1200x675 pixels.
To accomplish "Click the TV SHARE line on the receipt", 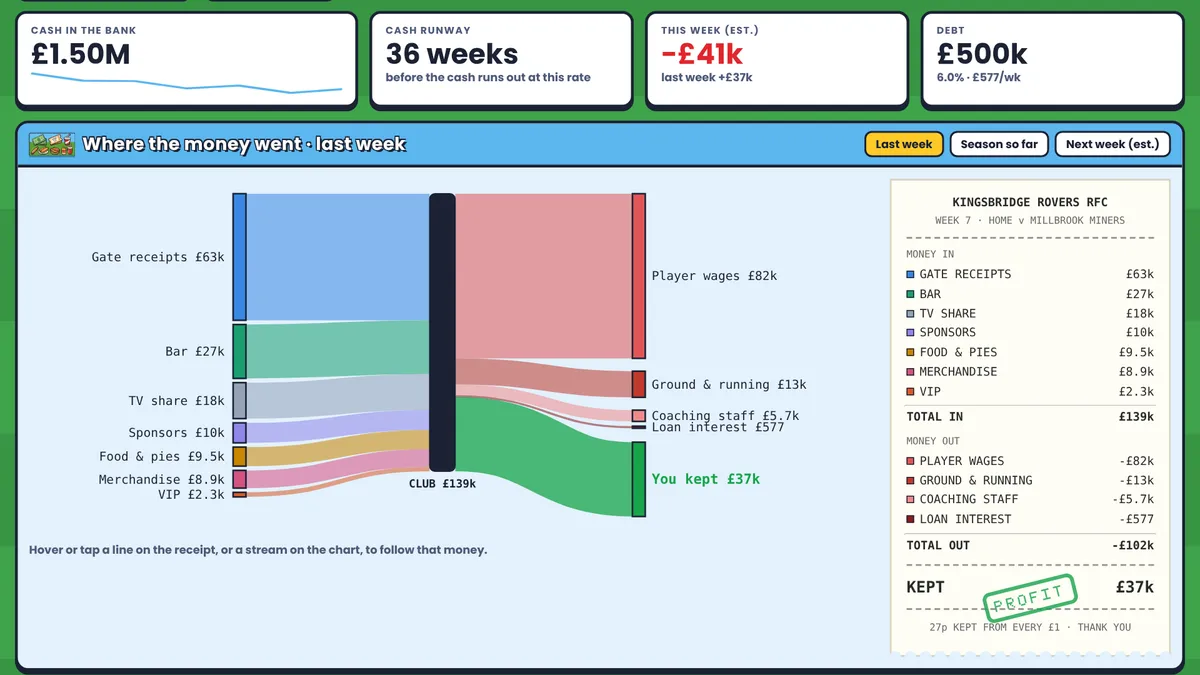I will 1030,313.
